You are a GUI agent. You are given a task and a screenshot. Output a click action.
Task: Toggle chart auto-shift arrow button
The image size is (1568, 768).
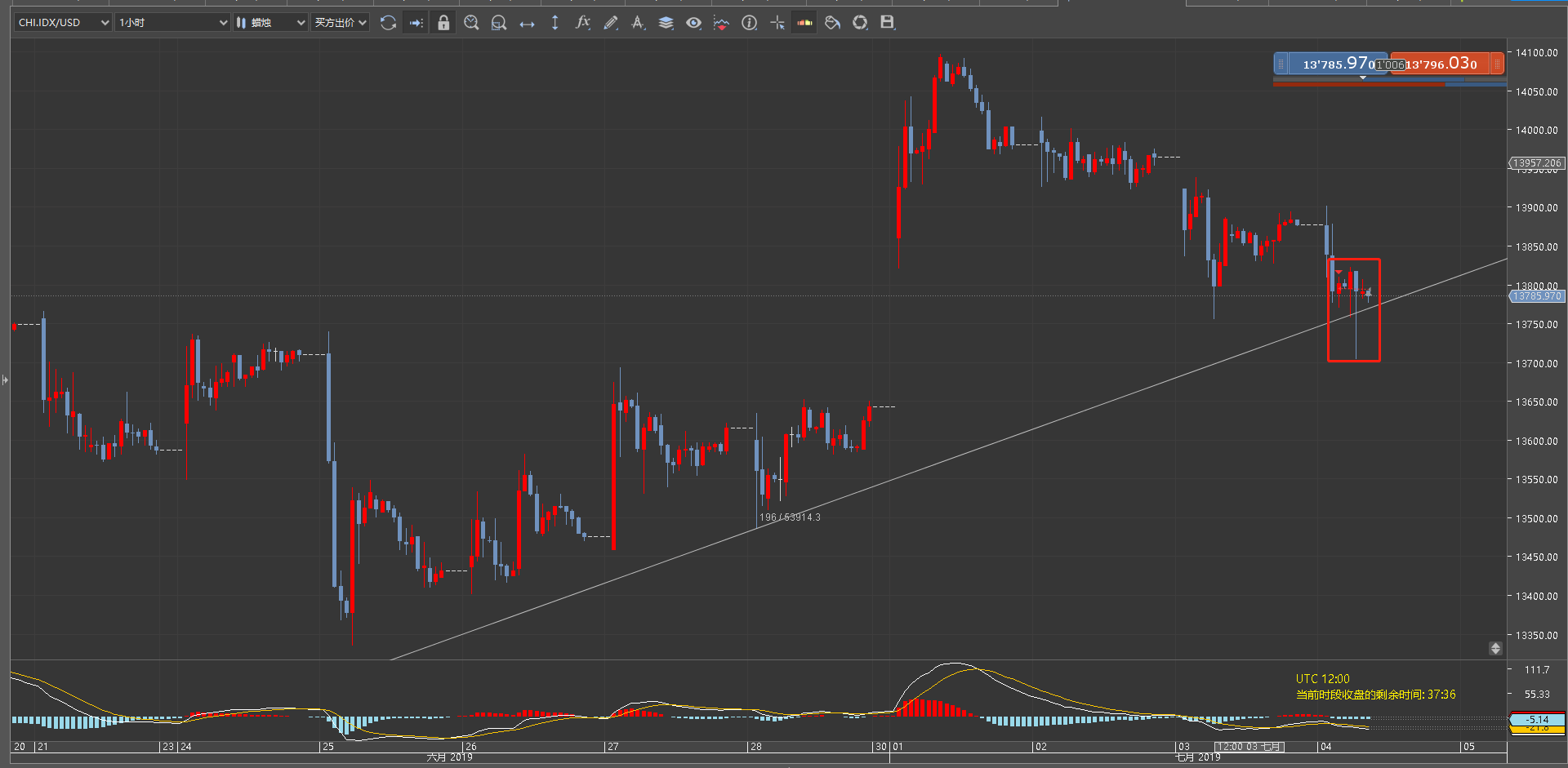(x=416, y=23)
